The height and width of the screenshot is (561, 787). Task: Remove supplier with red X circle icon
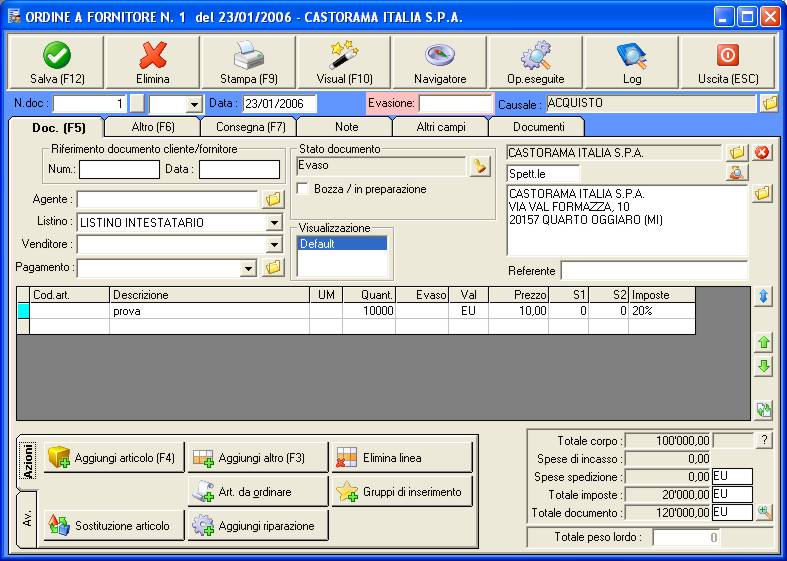762,153
